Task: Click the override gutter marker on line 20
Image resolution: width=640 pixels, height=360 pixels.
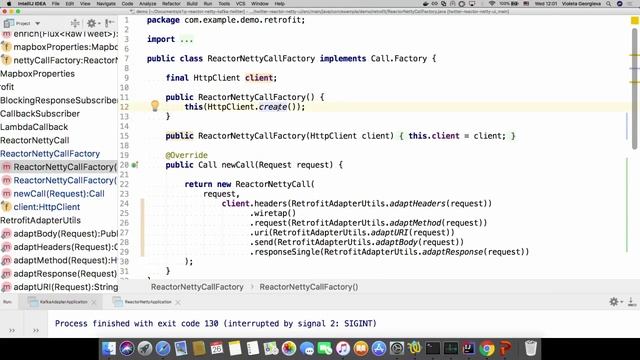Action: [135, 165]
